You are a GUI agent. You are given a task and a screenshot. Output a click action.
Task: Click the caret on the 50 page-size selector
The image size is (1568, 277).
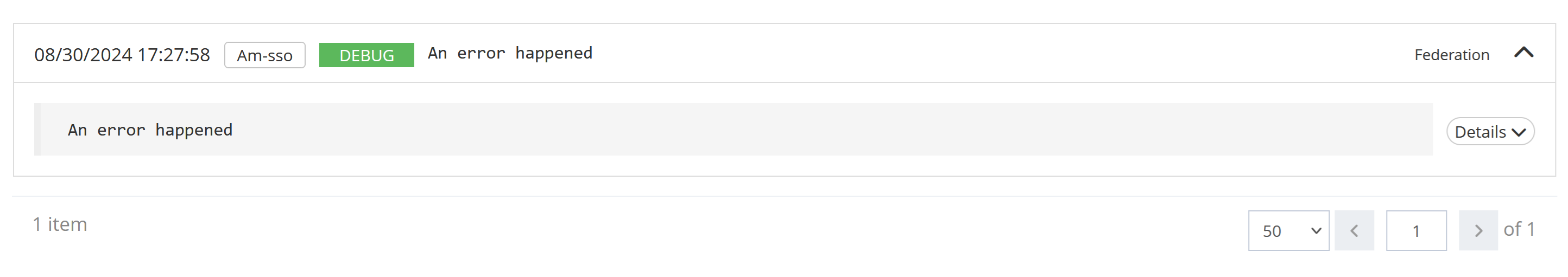(x=1316, y=231)
